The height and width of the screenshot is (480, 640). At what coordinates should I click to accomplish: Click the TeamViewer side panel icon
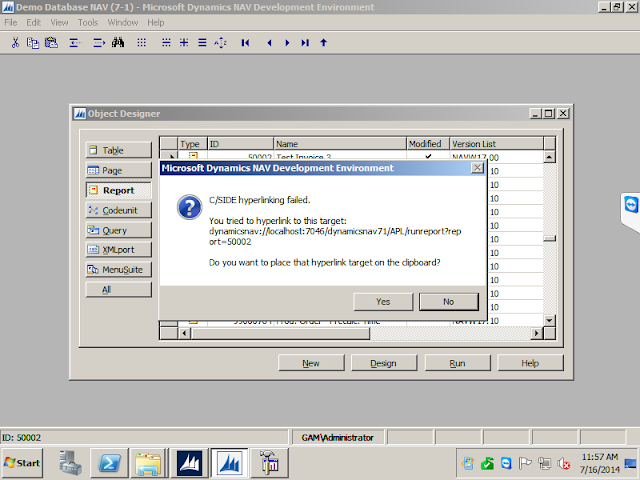coord(631,204)
